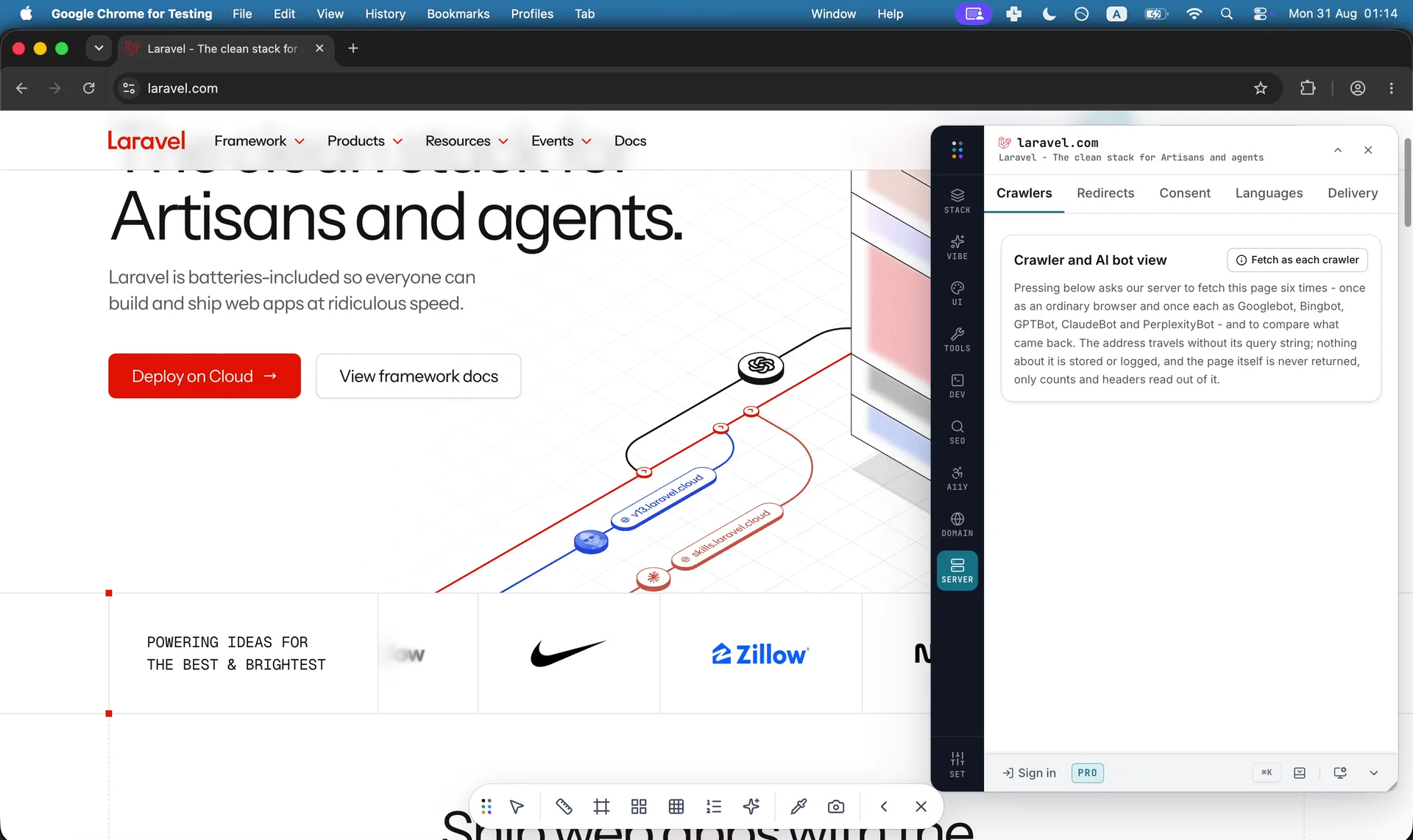
Task: Click the four-squares layout tool
Action: (x=639, y=807)
